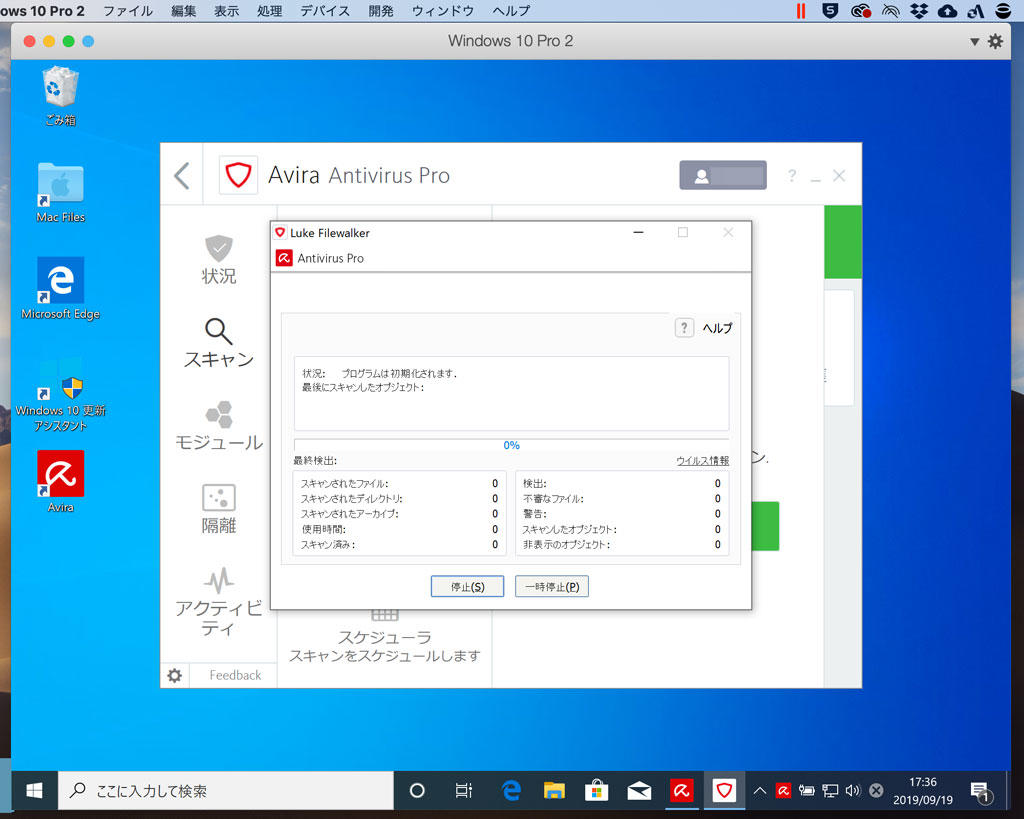The image size is (1024, 819).
Task: Click 一時停止(P) to pause the scan
Action: point(552,586)
